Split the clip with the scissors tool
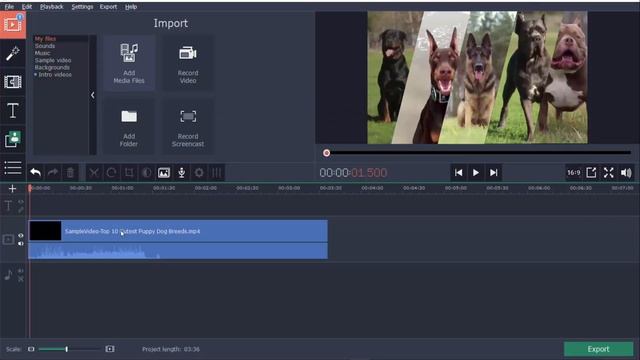 pos(94,173)
